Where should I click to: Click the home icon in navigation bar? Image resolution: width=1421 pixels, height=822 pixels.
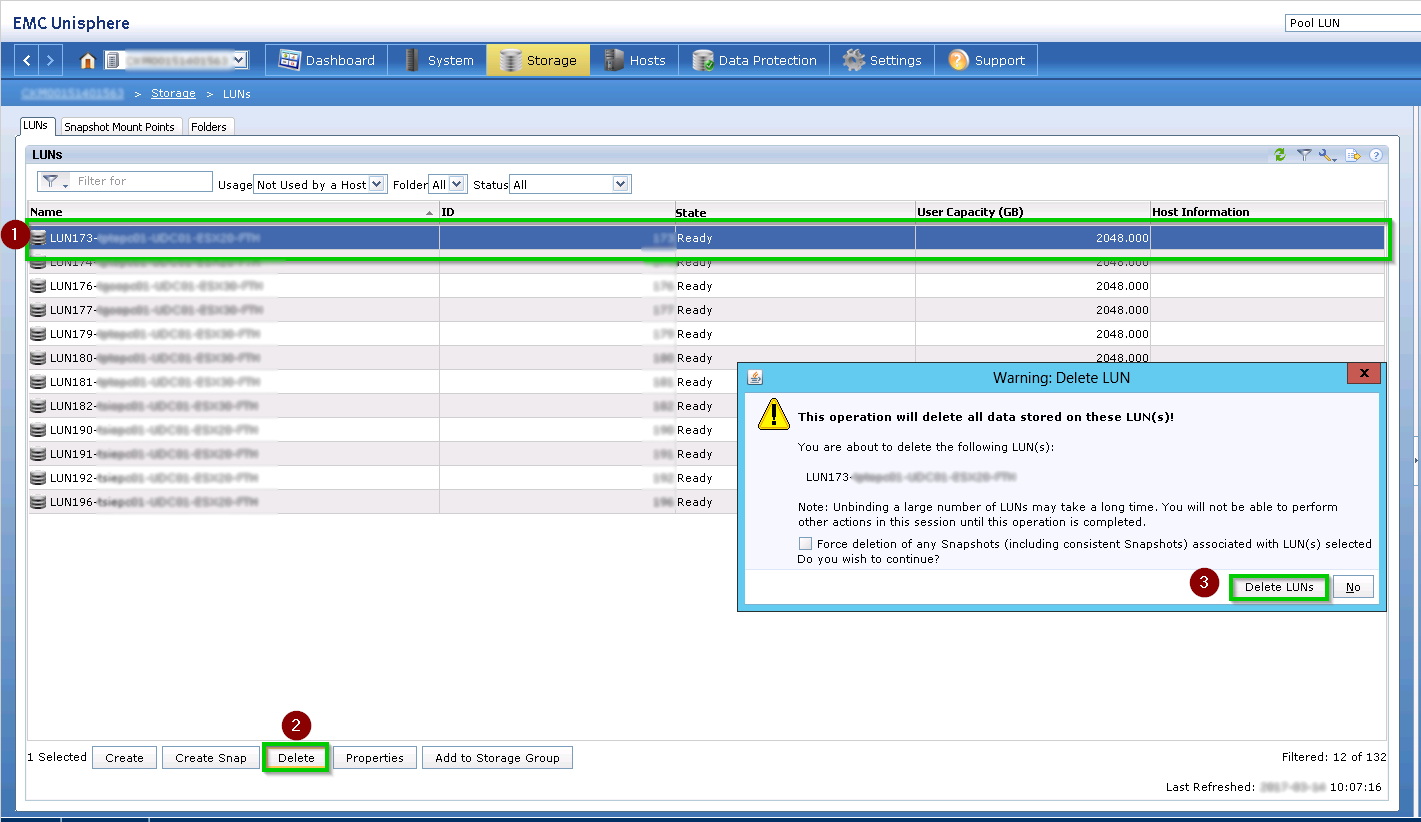point(88,61)
